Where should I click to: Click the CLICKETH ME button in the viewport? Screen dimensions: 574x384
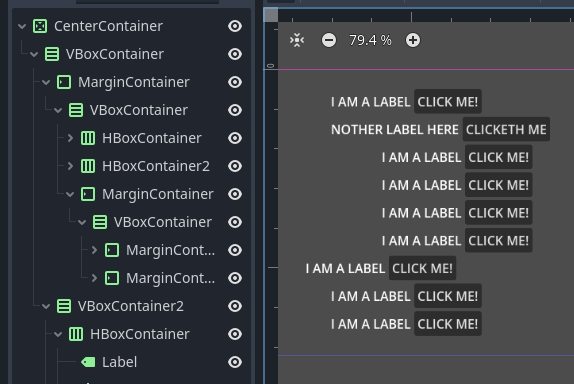pos(506,129)
